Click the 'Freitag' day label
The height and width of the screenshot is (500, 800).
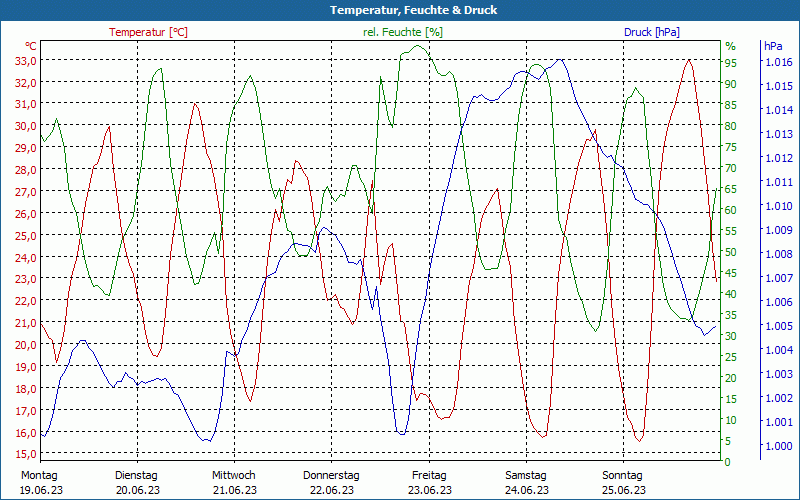428,475
